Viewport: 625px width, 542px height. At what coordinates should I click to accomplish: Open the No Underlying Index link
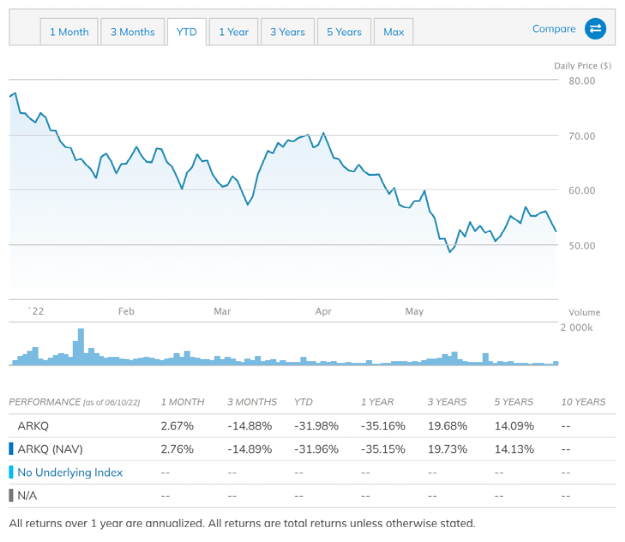pos(70,472)
